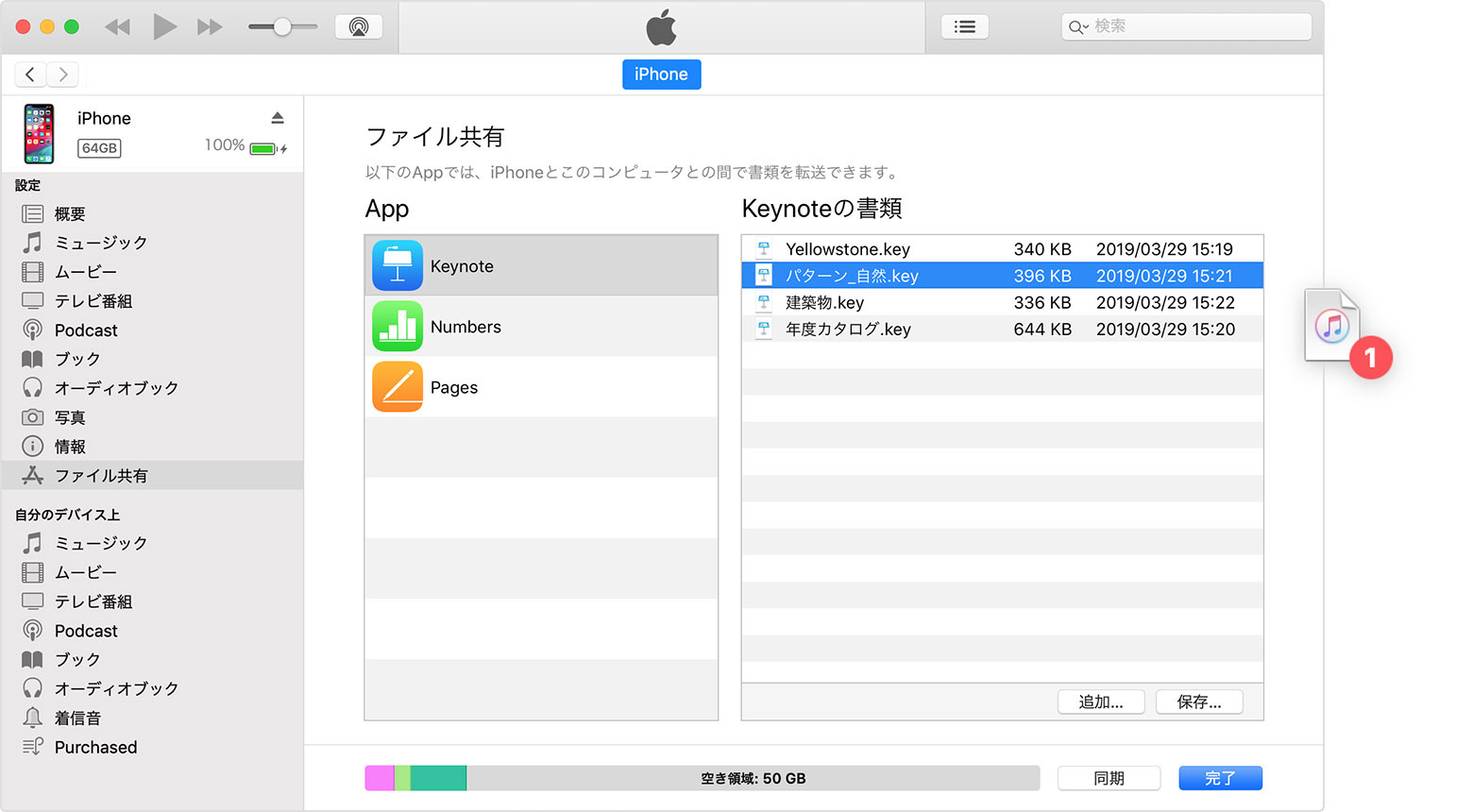Open 写真 in the sidebar

[152, 417]
